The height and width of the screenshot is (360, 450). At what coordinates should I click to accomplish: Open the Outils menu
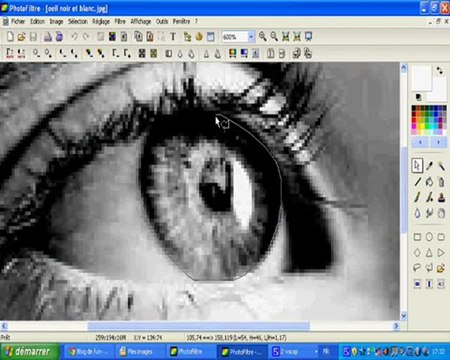click(162, 21)
